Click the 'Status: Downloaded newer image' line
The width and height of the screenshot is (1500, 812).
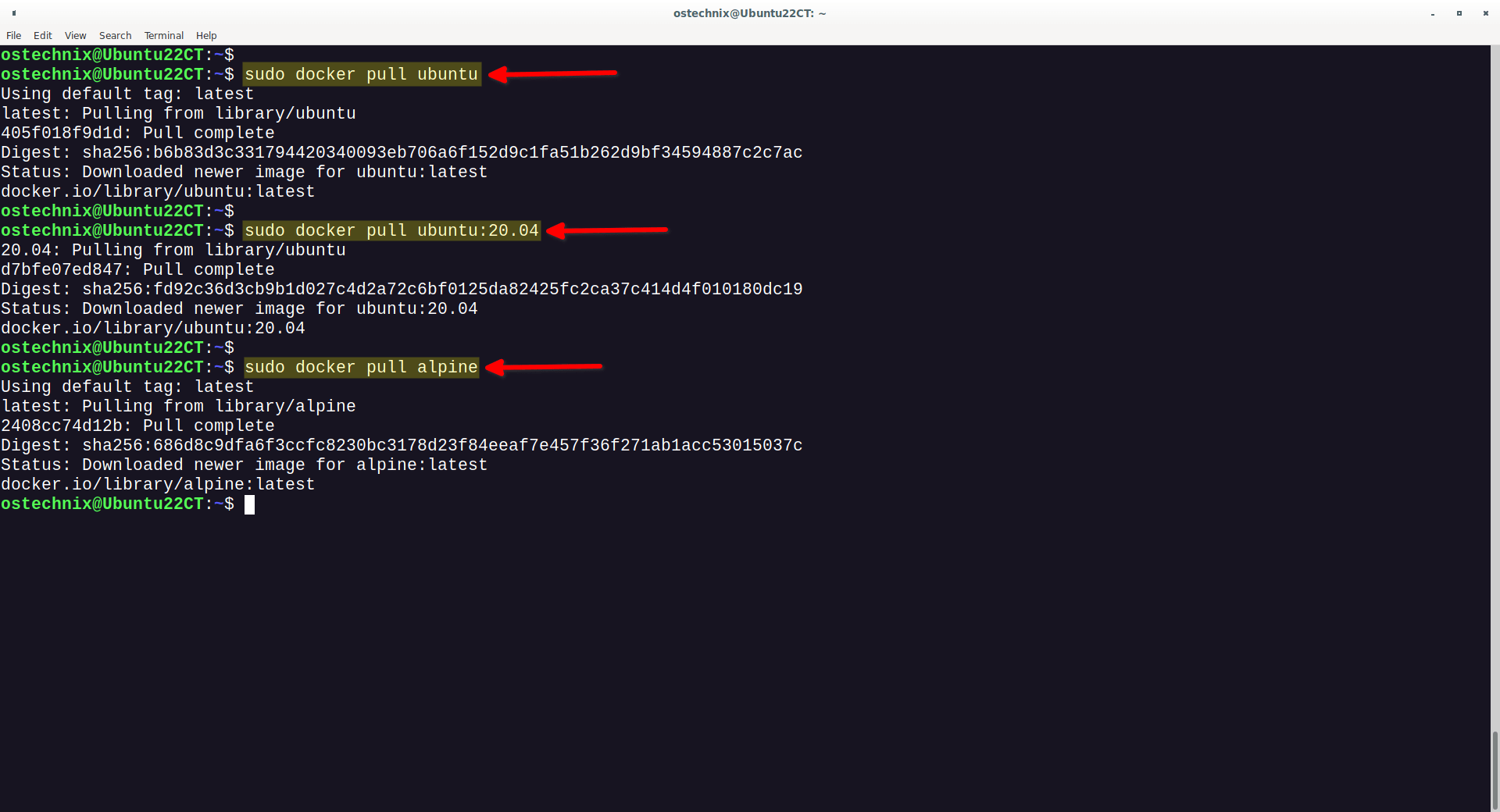coord(242,172)
